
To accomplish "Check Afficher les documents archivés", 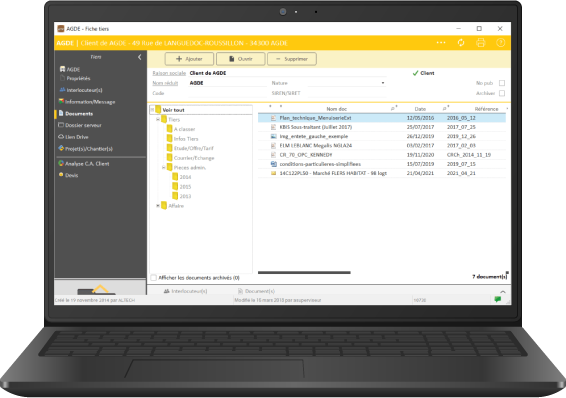I will coord(153,277).
